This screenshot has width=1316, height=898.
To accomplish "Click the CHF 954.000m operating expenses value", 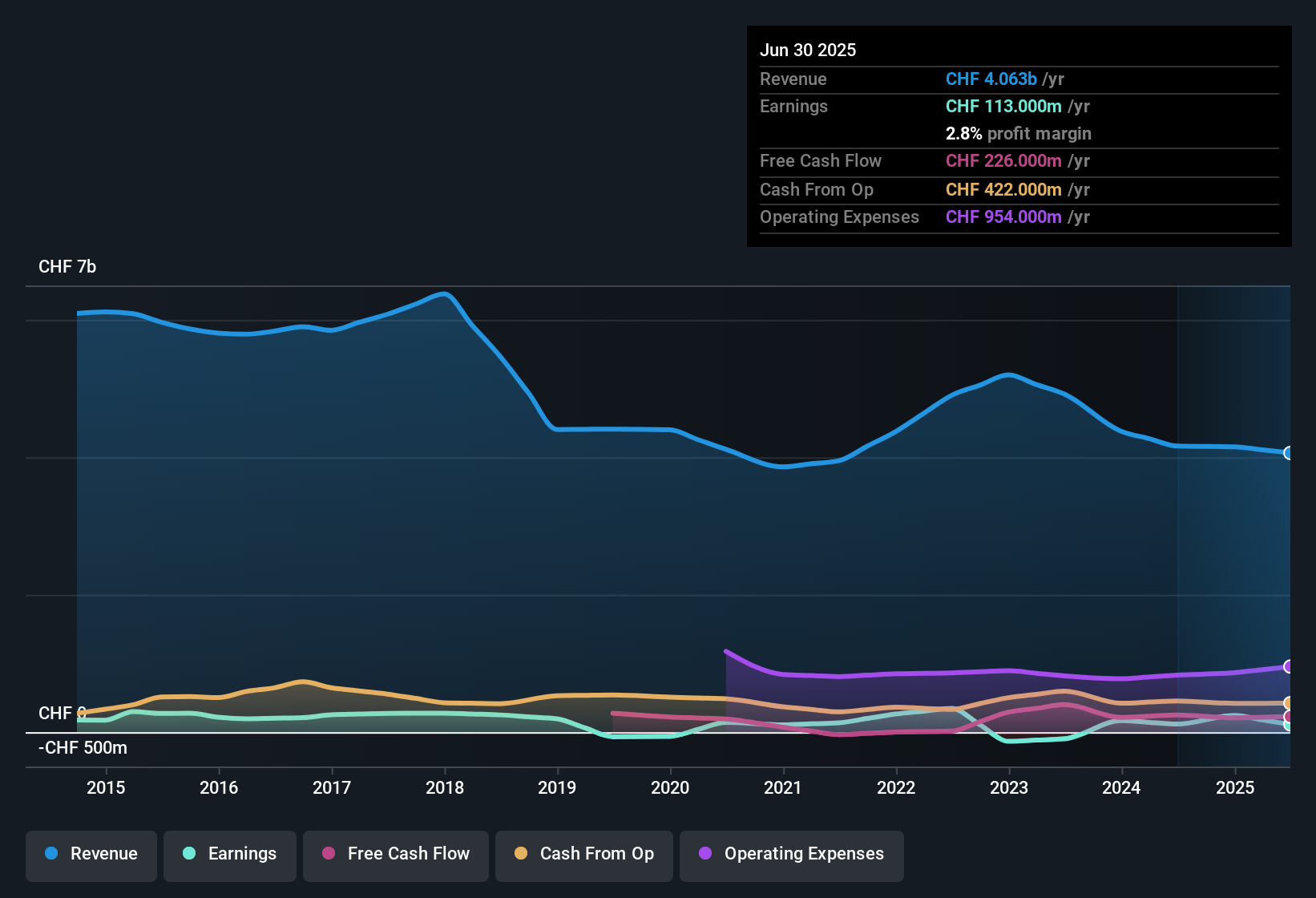I will tap(1003, 217).
